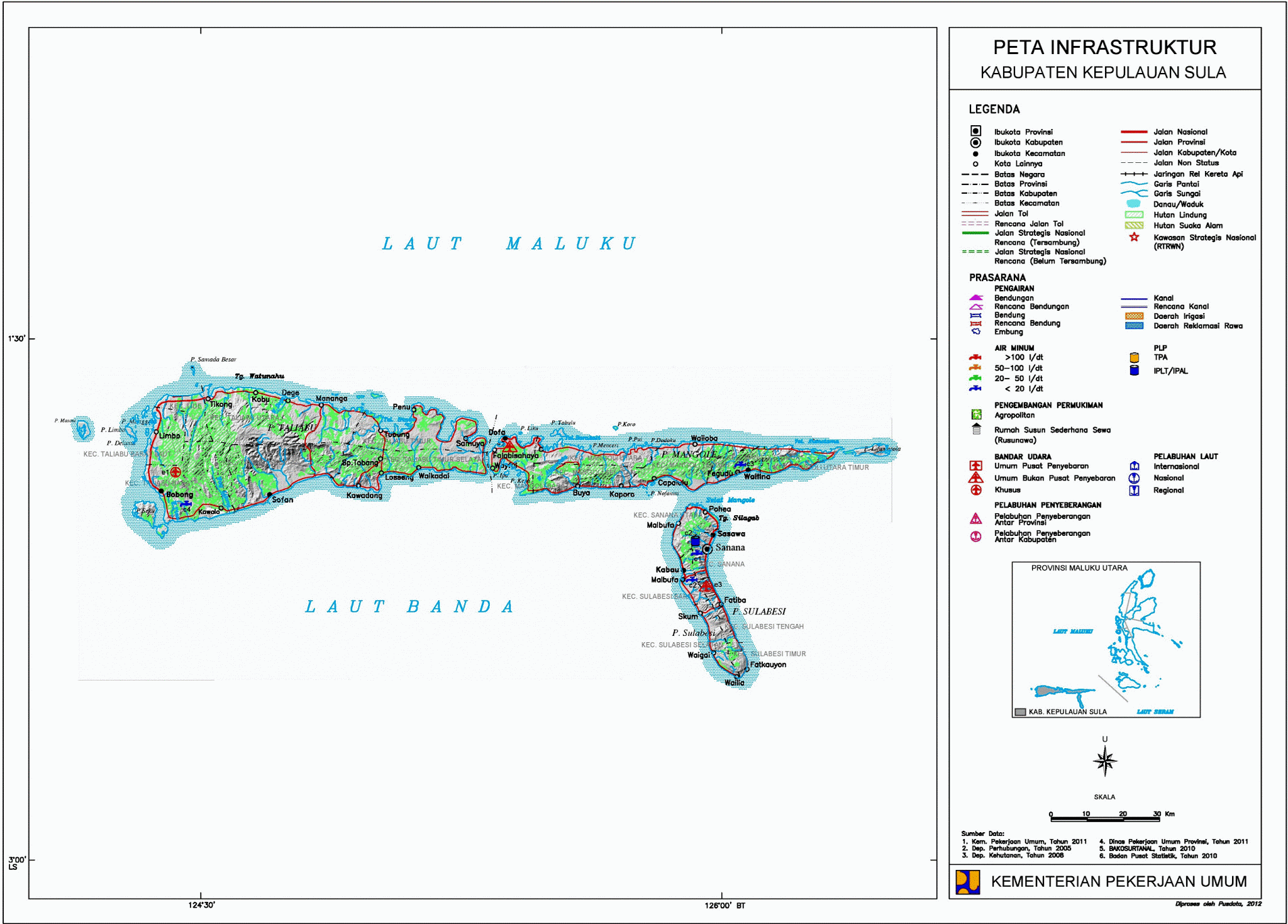Click the Sanana capital marker on map
This screenshot has width=1288, height=924.
point(707,549)
